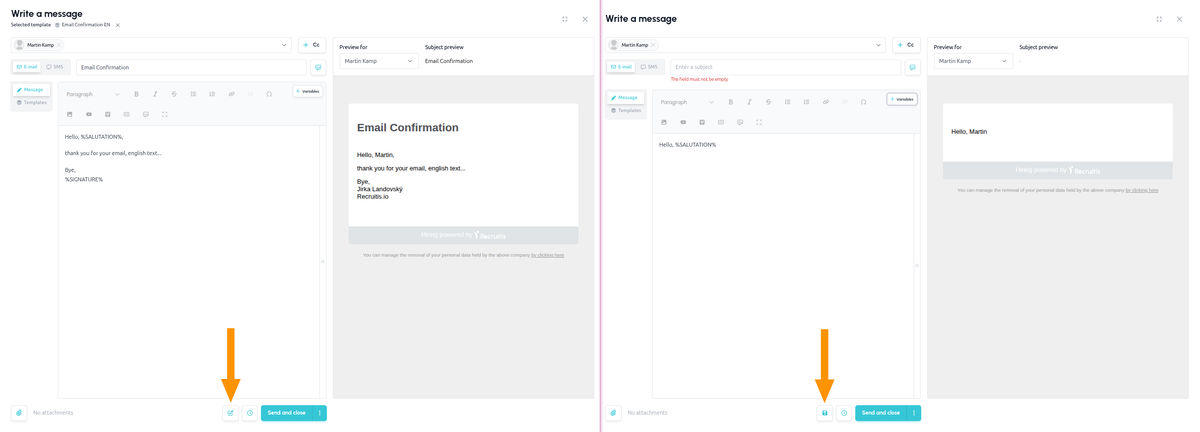
Task: Follow 'by clicking here' link in the right preview
Action: [1142, 190]
